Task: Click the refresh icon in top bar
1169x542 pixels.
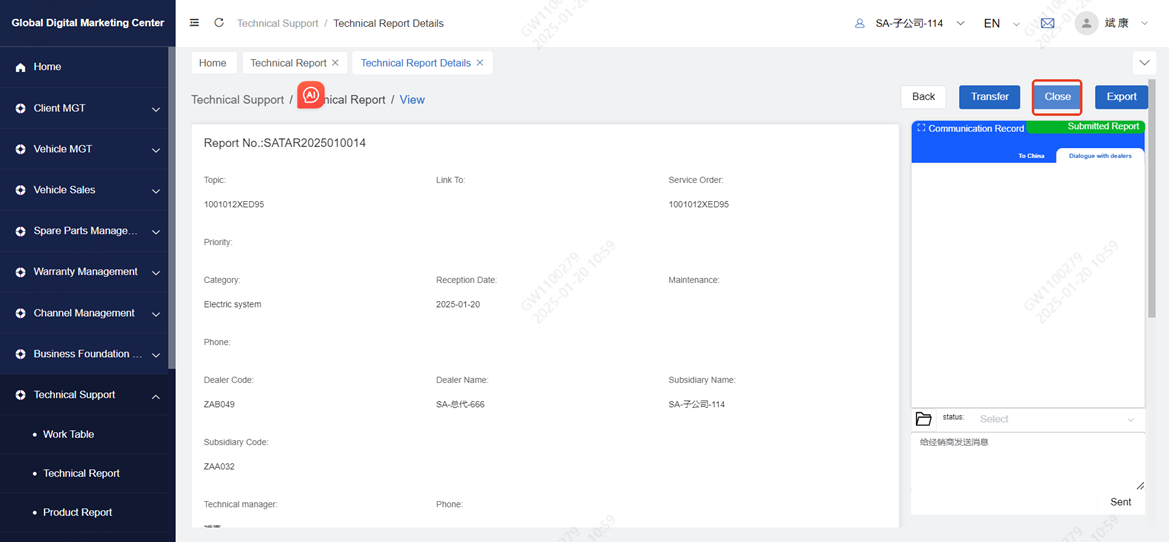Action: pos(219,23)
